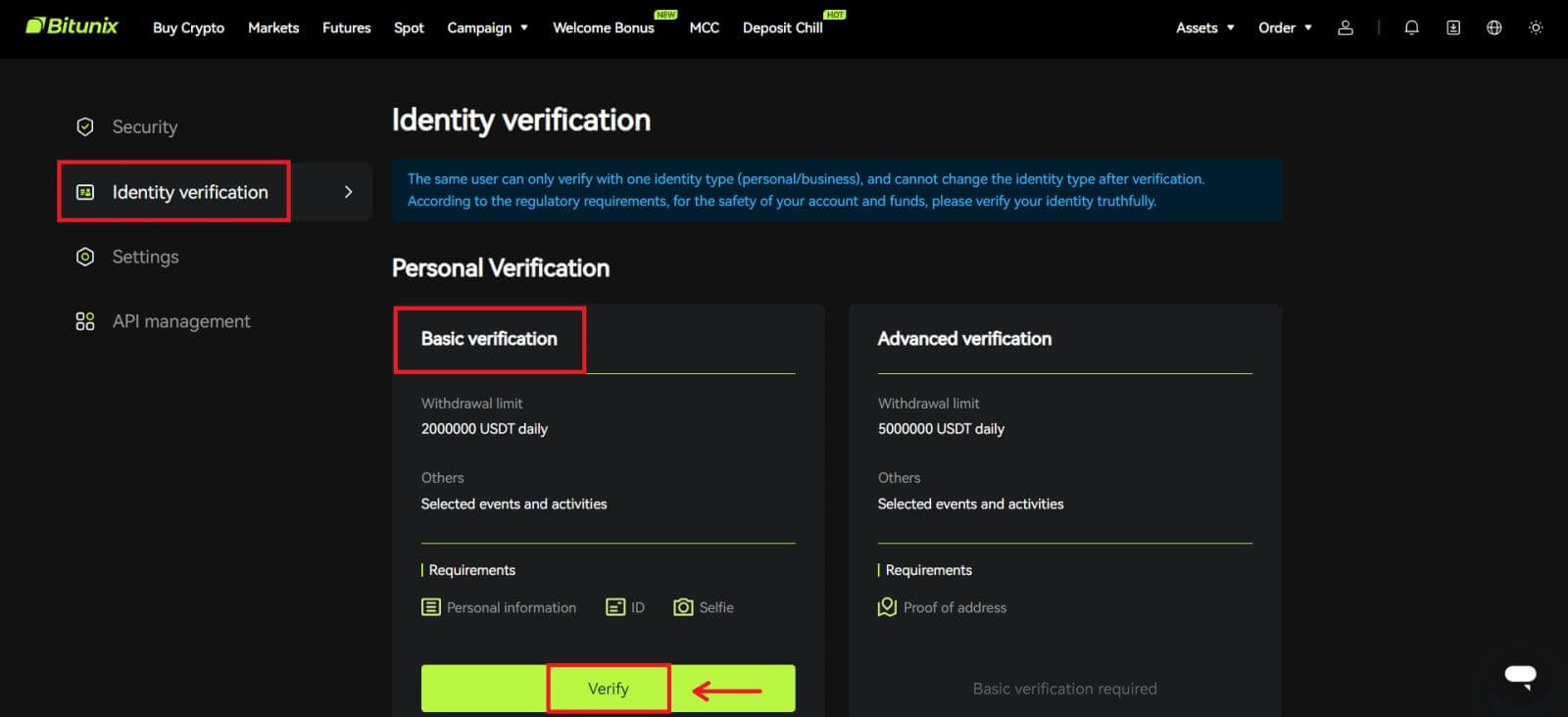The image size is (1568, 717).
Task: Click the app download icon
Action: tap(1453, 27)
